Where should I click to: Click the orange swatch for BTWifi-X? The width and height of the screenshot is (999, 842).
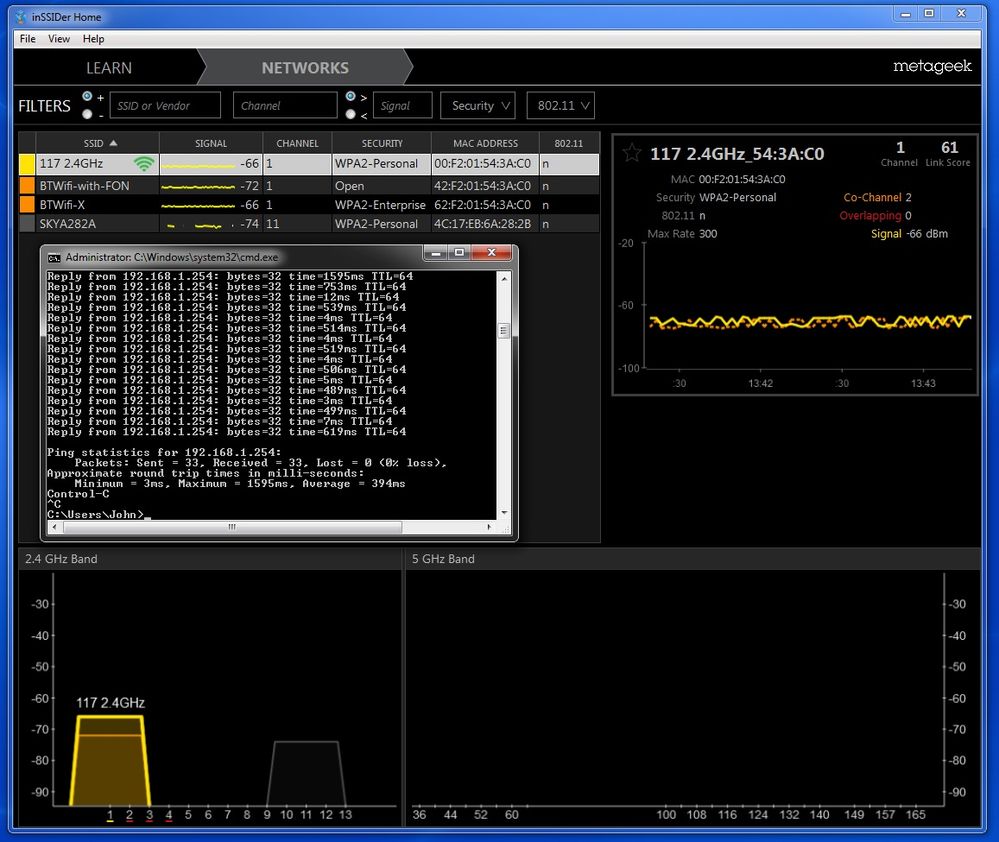click(x=27, y=204)
